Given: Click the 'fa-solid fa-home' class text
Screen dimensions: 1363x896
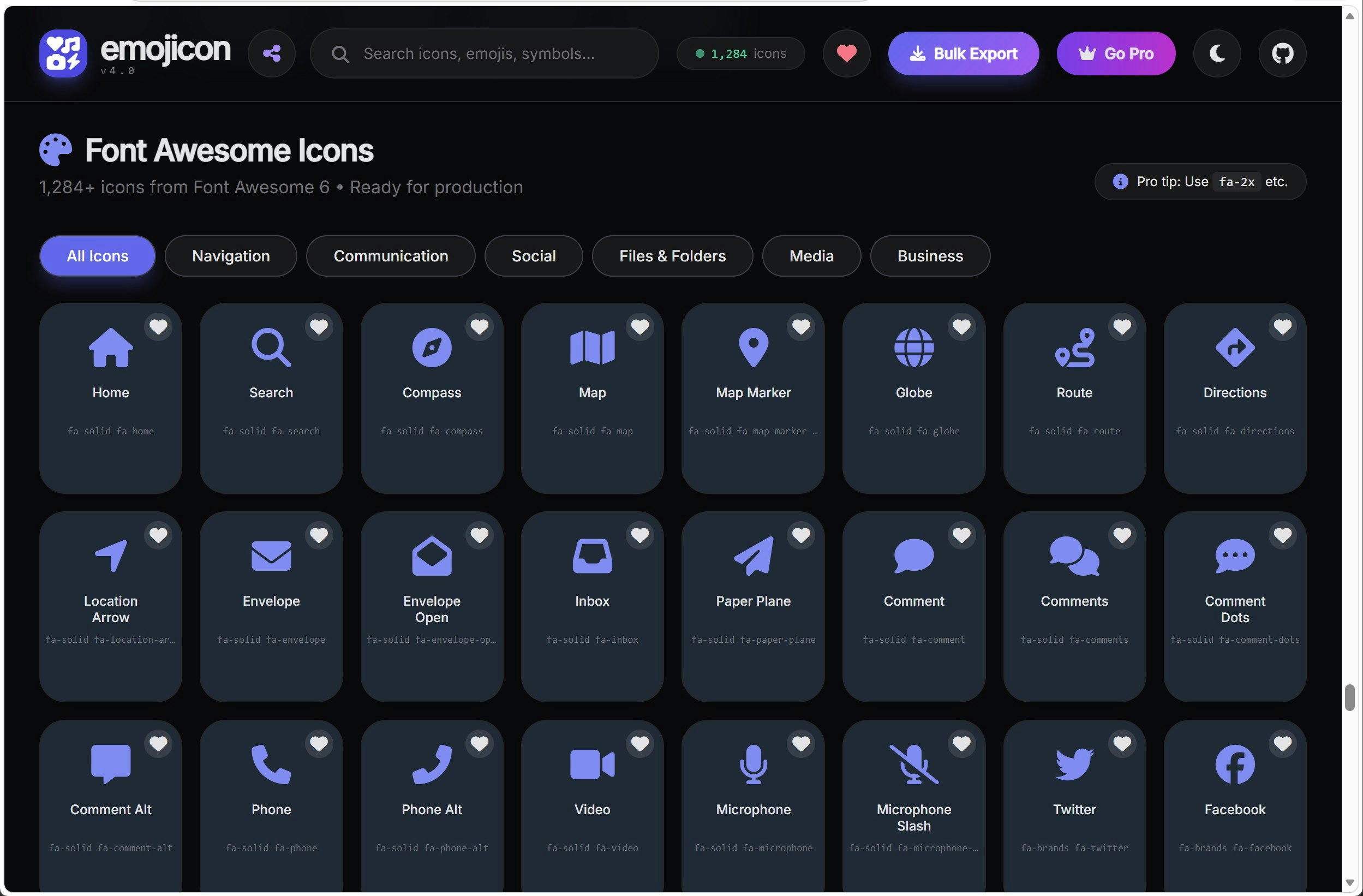Looking at the screenshot, I should pyautogui.click(x=111, y=431).
